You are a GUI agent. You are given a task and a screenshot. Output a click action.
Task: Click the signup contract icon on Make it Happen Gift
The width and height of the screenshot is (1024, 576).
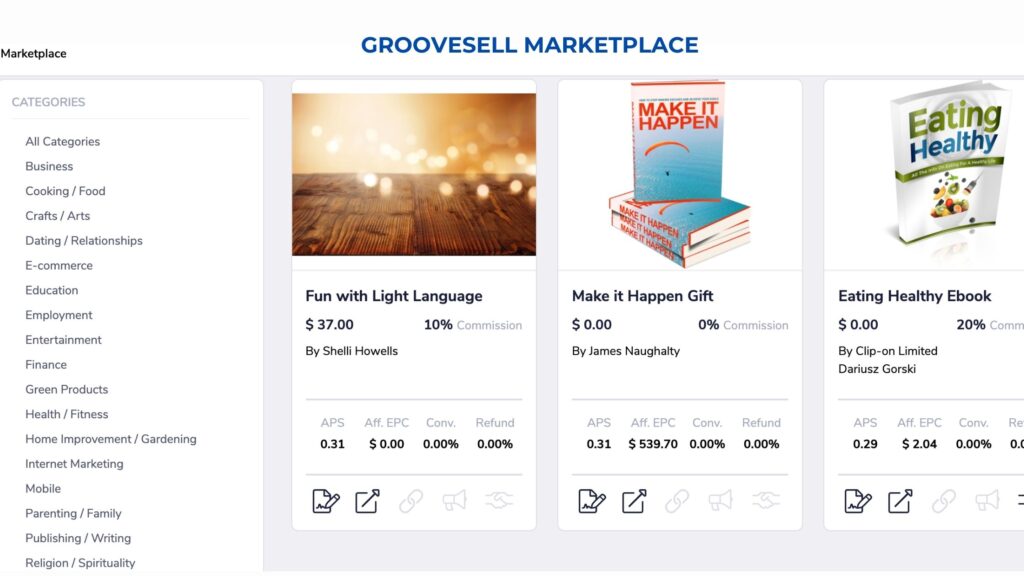(x=592, y=501)
